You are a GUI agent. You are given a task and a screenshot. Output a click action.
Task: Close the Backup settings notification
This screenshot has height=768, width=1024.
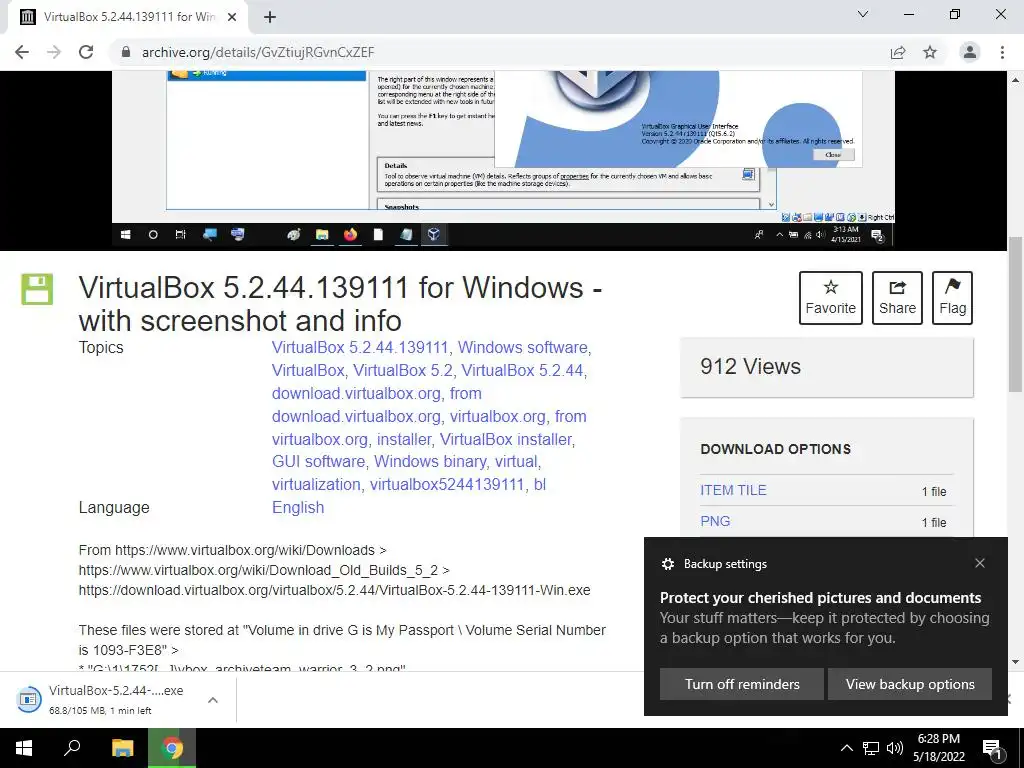(x=980, y=563)
